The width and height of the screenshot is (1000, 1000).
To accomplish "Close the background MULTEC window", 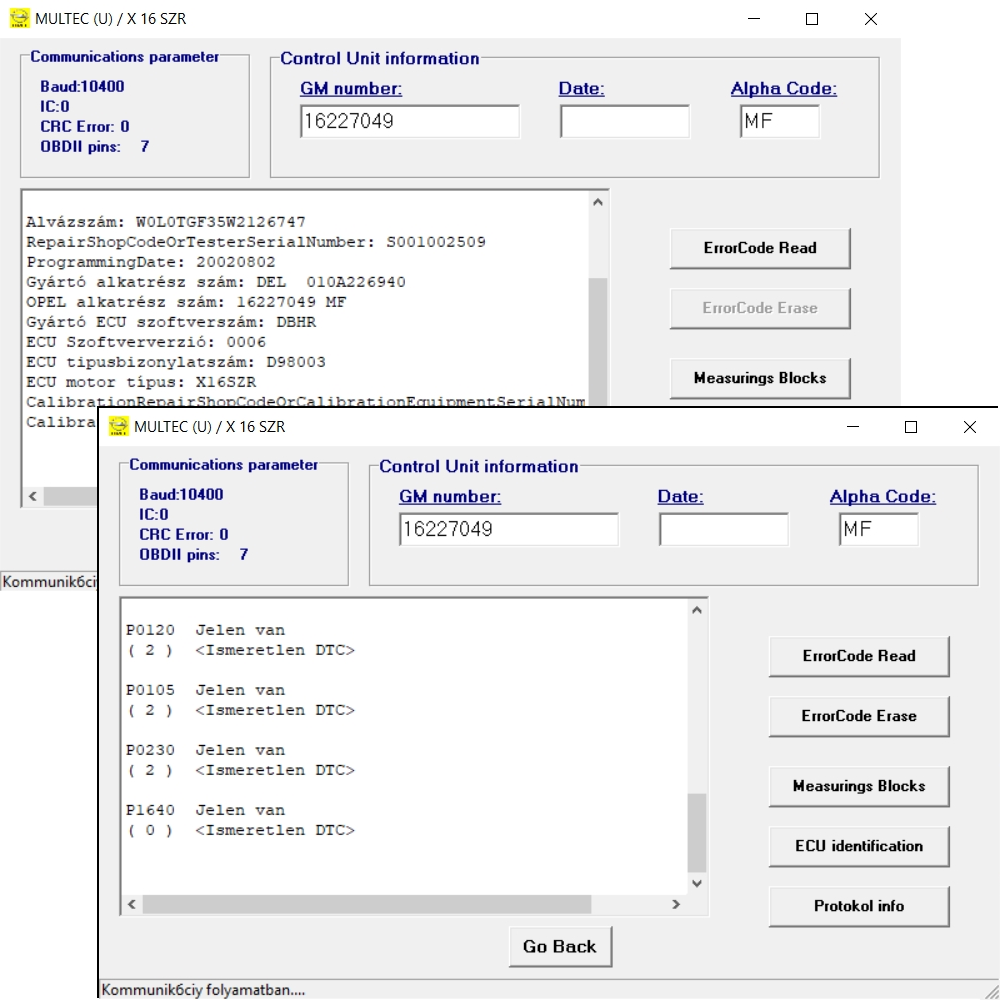I will 870,19.
